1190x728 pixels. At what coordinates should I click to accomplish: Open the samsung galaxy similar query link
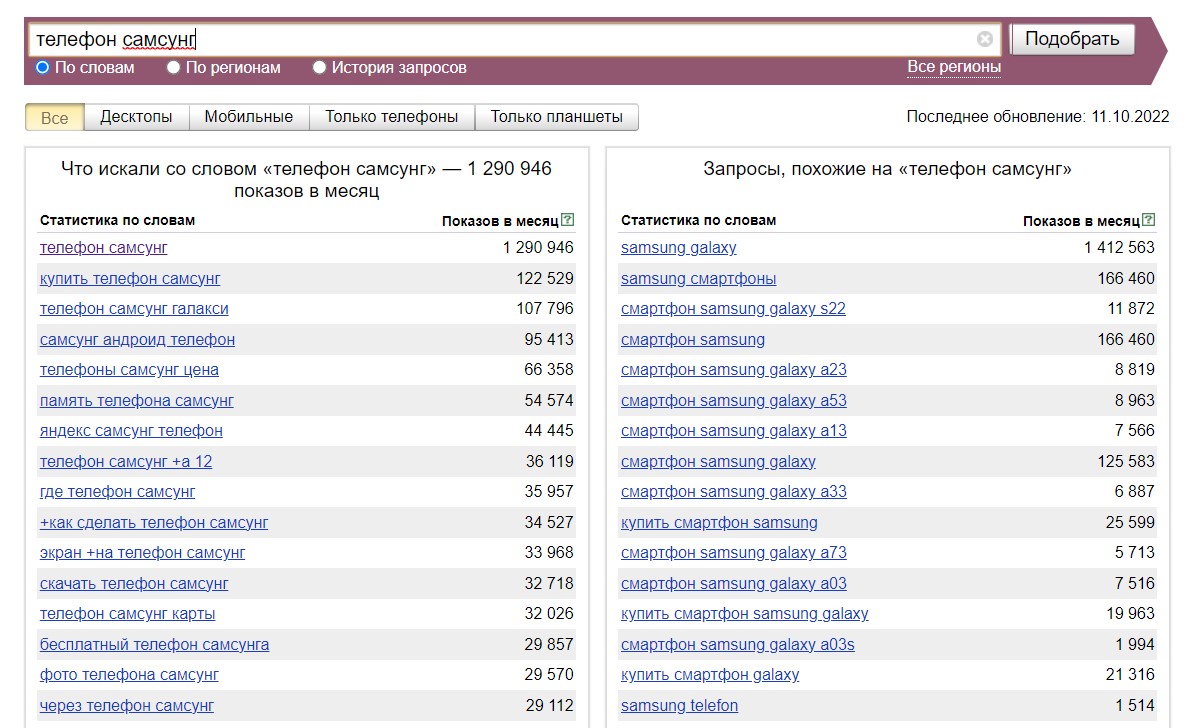click(678, 247)
